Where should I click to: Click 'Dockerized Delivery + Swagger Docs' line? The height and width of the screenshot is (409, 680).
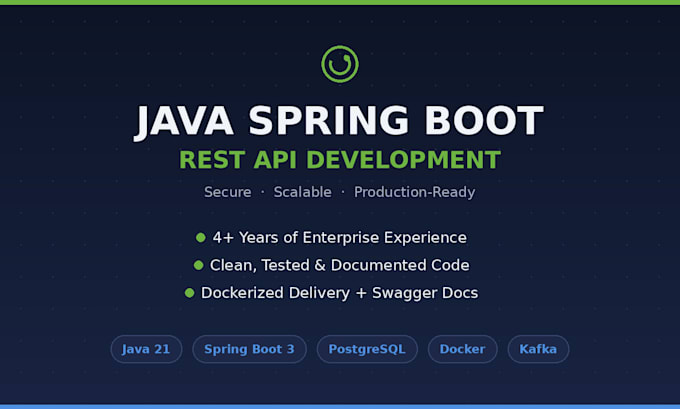tap(340, 293)
